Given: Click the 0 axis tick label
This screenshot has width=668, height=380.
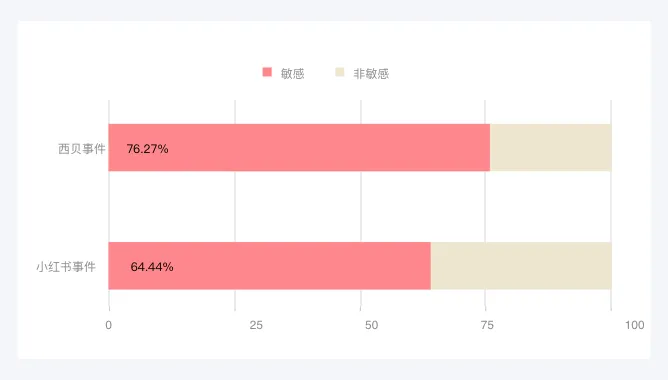Looking at the screenshot, I should [x=109, y=325].
